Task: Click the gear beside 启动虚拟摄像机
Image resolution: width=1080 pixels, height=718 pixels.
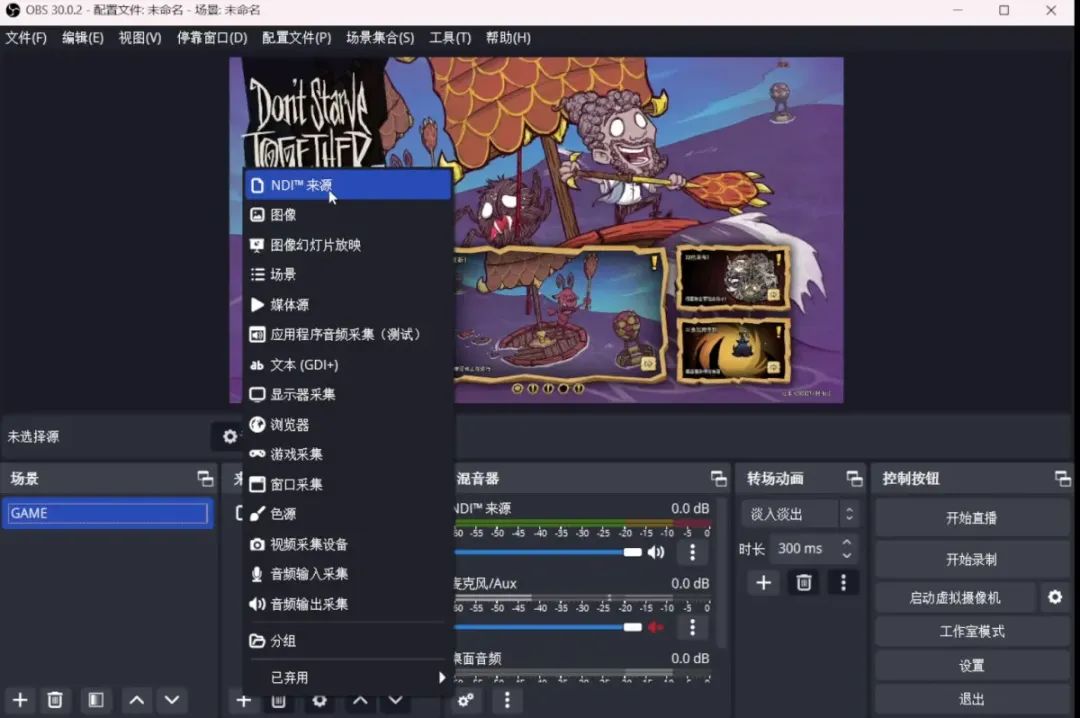Action: (x=1056, y=597)
